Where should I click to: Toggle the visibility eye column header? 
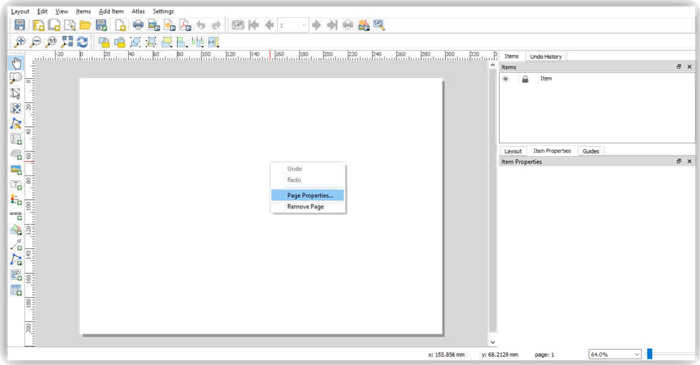coord(505,79)
